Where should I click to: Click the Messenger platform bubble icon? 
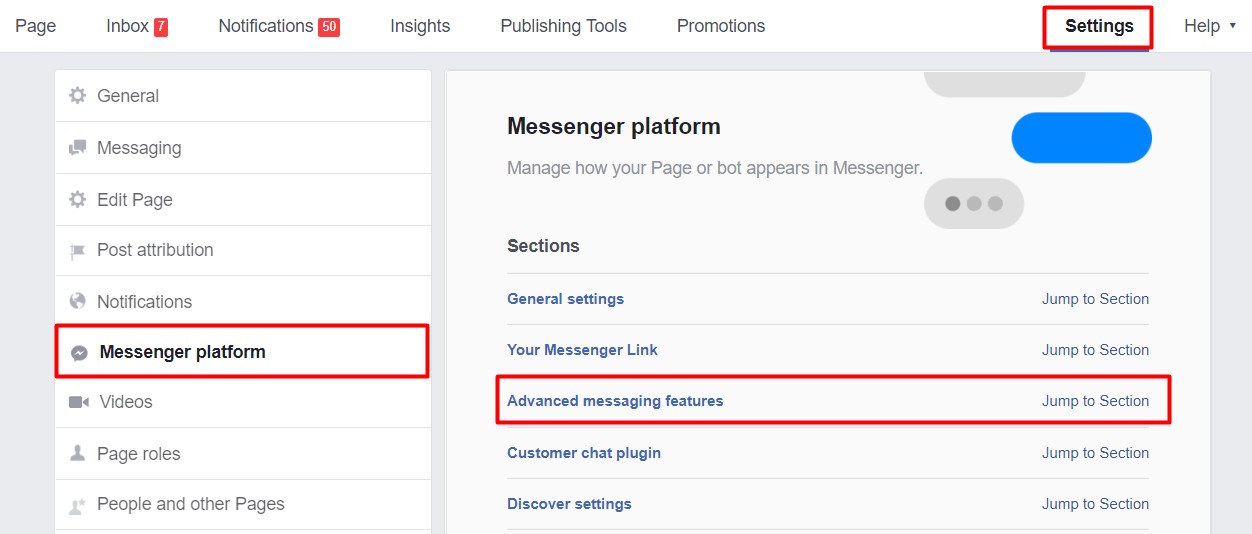(x=79, y=353)
